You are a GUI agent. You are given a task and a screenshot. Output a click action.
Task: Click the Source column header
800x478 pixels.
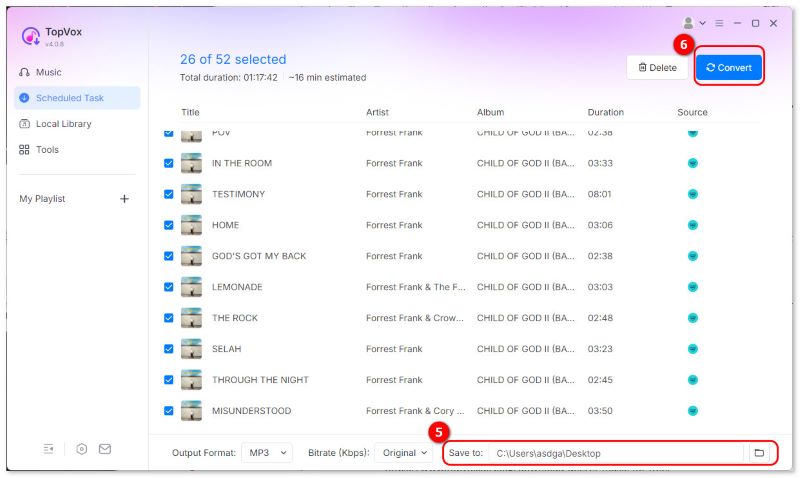click(692, 112)
